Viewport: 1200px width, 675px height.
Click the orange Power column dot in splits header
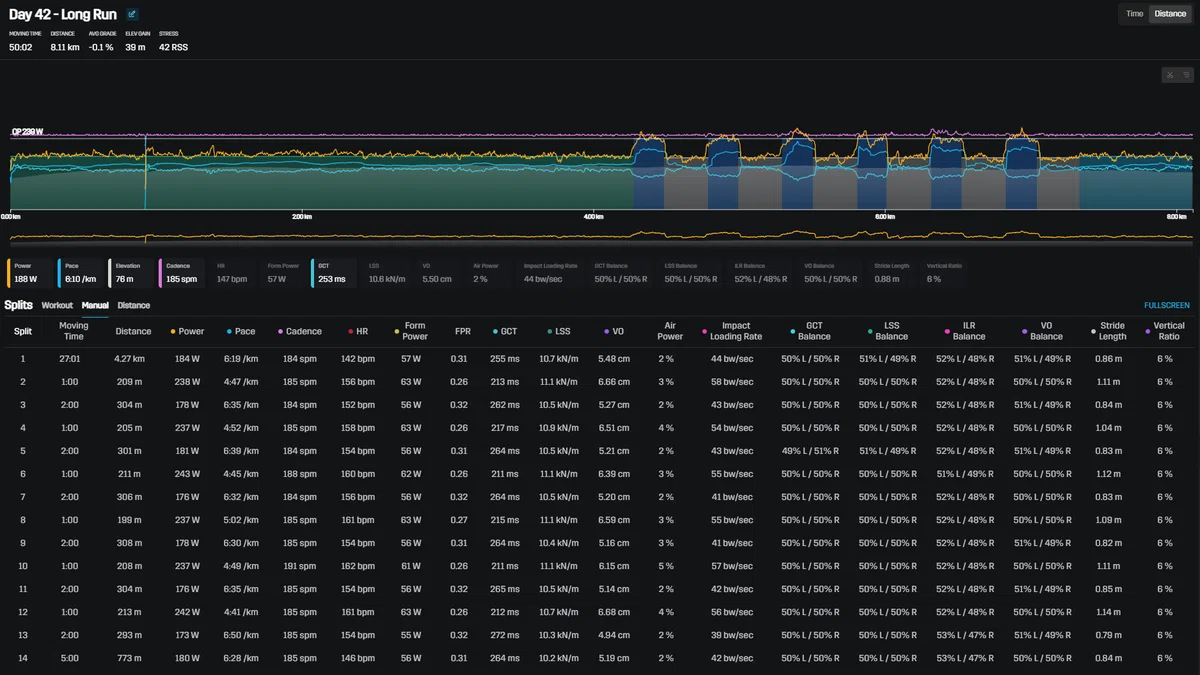click(x=174, y=331)
